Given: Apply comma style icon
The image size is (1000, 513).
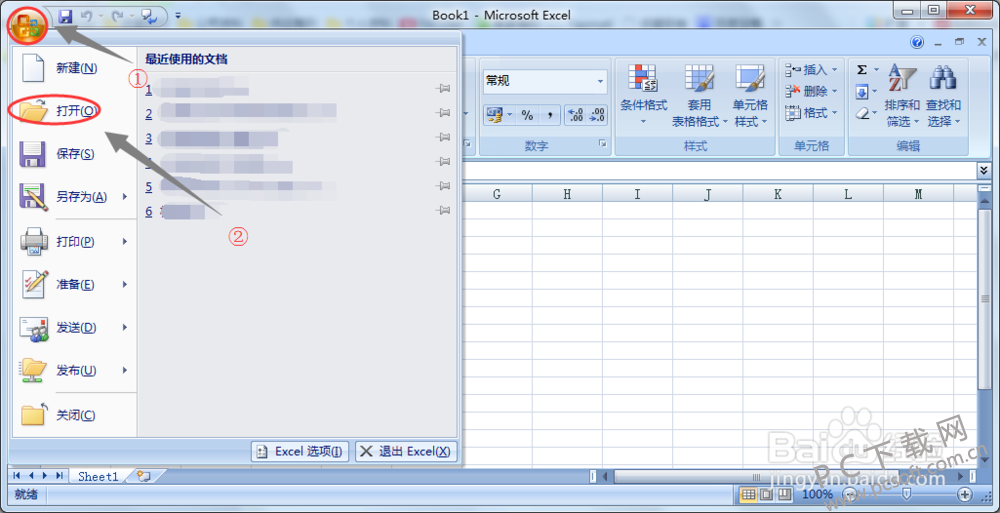Looking at the screenshot, I should click(x=550, y=115).
